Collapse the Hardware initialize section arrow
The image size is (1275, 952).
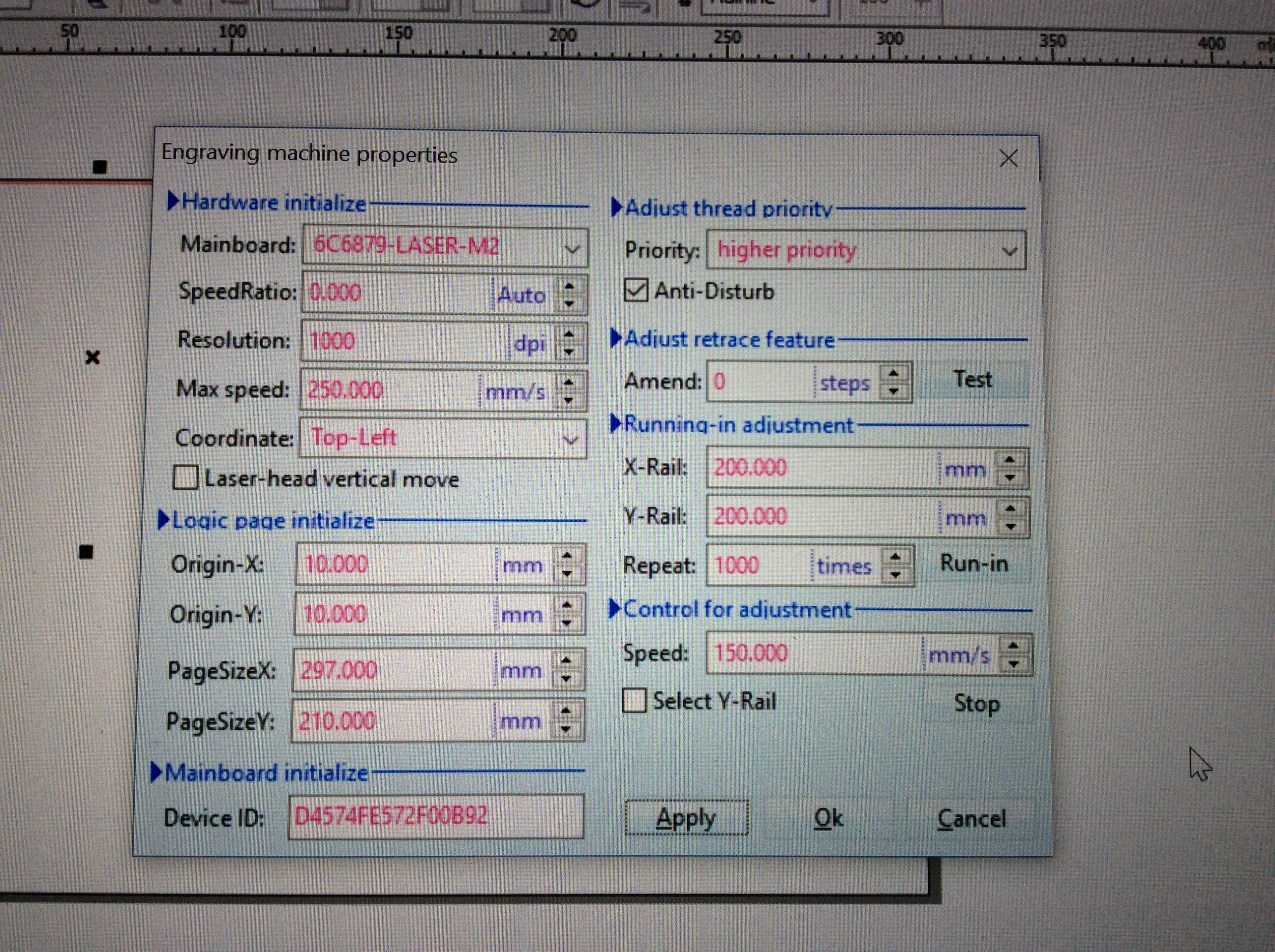[x=173, y=201]
